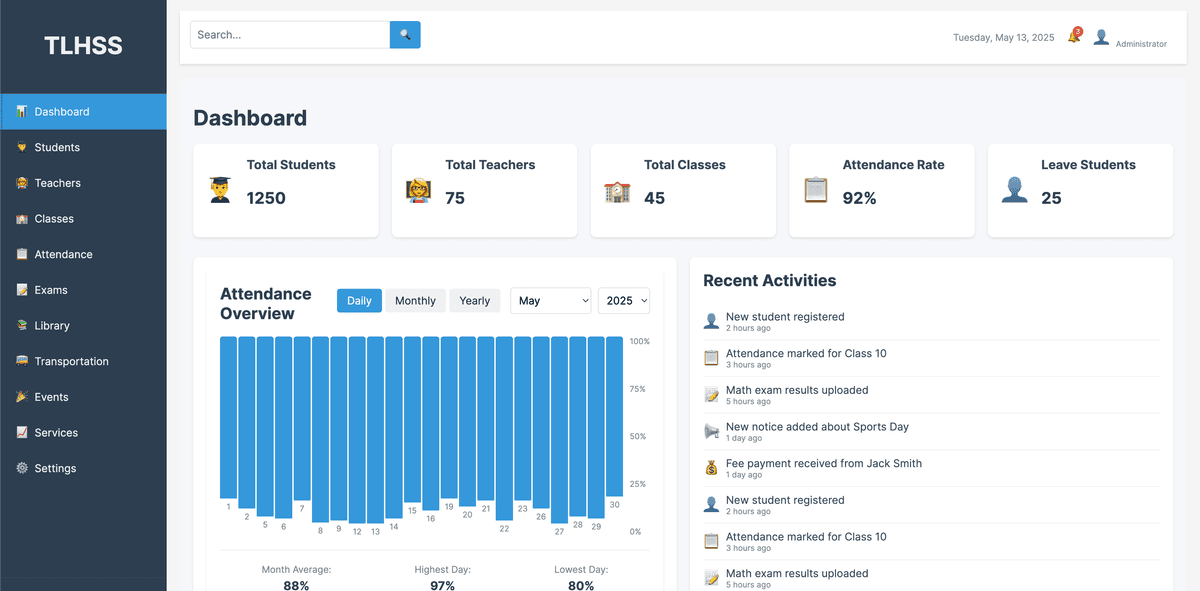The image size is (1200, 591).
Task: Open the year dropdown showing 2025
Action: pyautogui.click(x=623, y=300)
